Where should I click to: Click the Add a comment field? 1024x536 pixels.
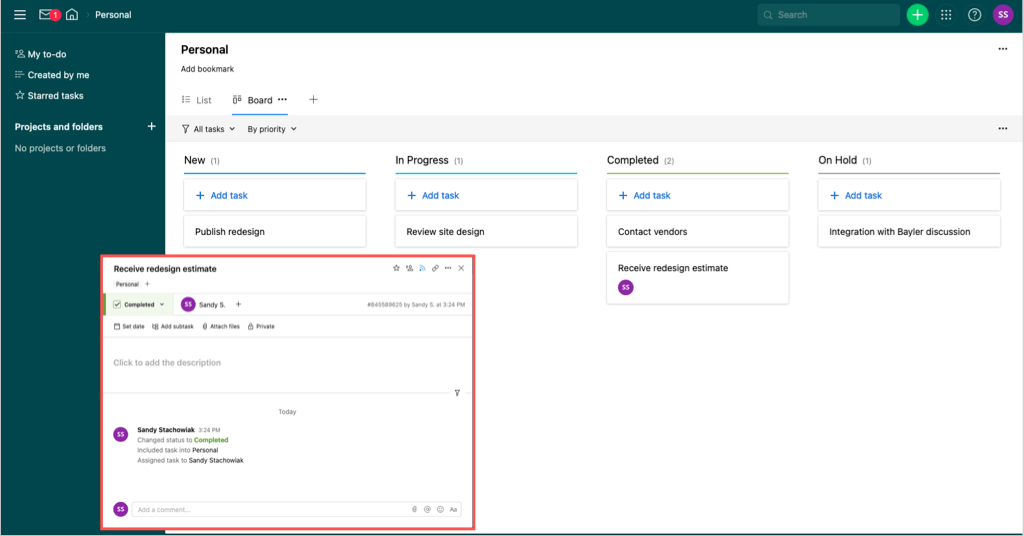(270, 509)
